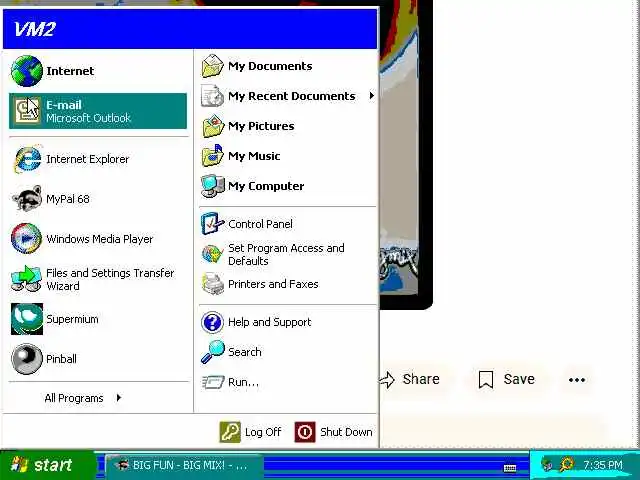Click the network tray icon
Viewport: 640px width, 480px height.
click(x=547, y=464)
